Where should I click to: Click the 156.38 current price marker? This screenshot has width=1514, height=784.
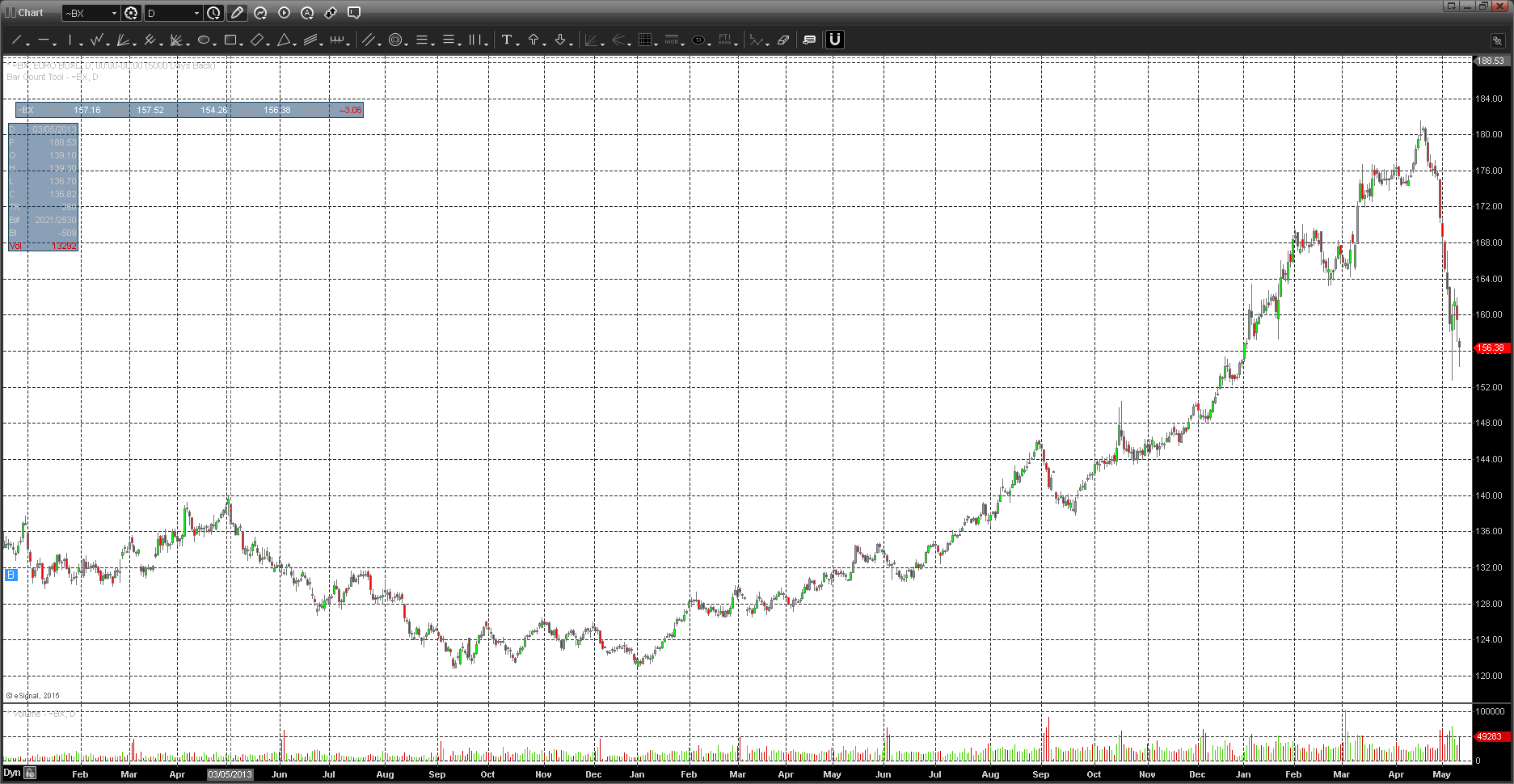[x=1490, y=348]
